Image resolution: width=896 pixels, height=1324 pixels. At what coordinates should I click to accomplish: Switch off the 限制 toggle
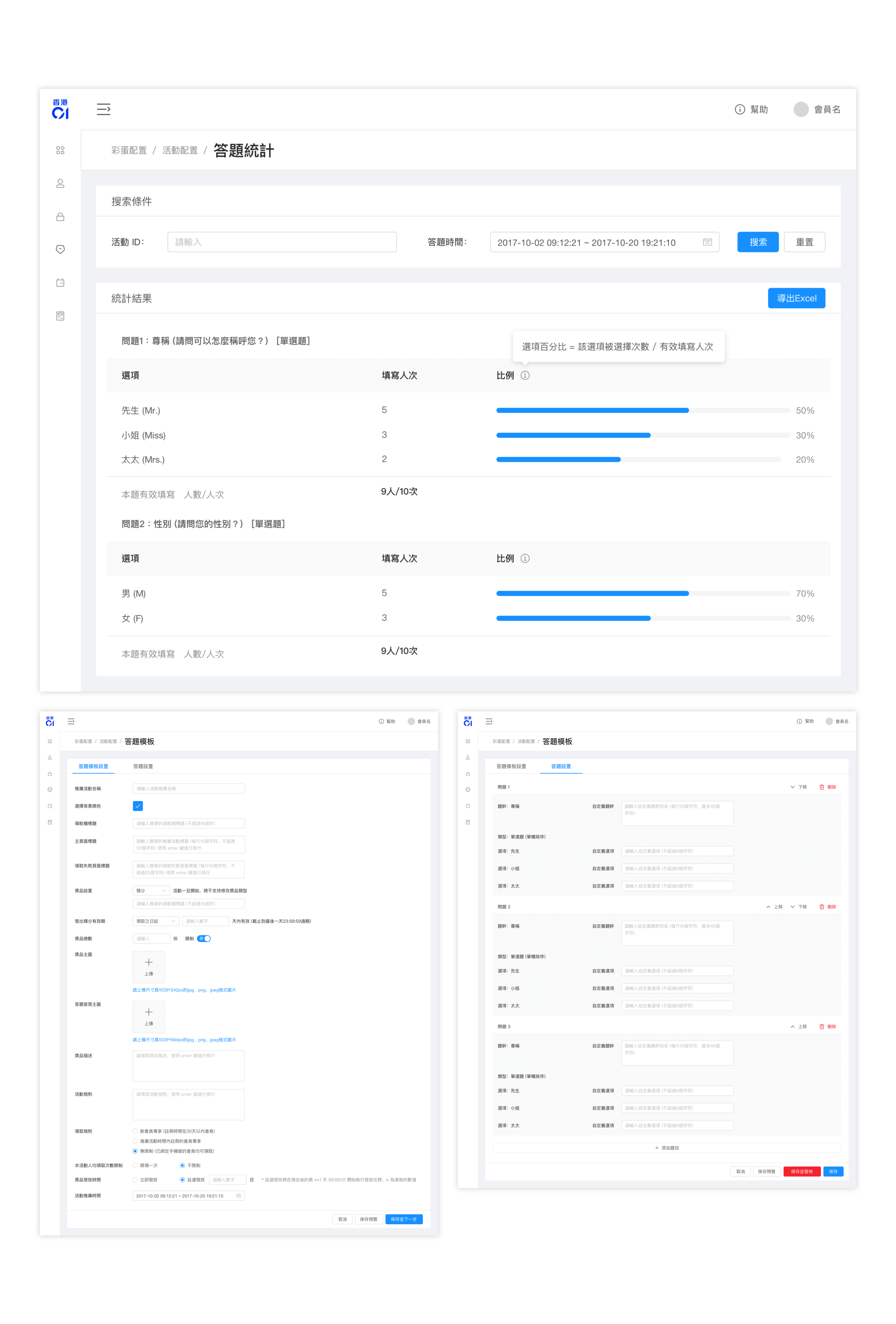click(204, 938)
